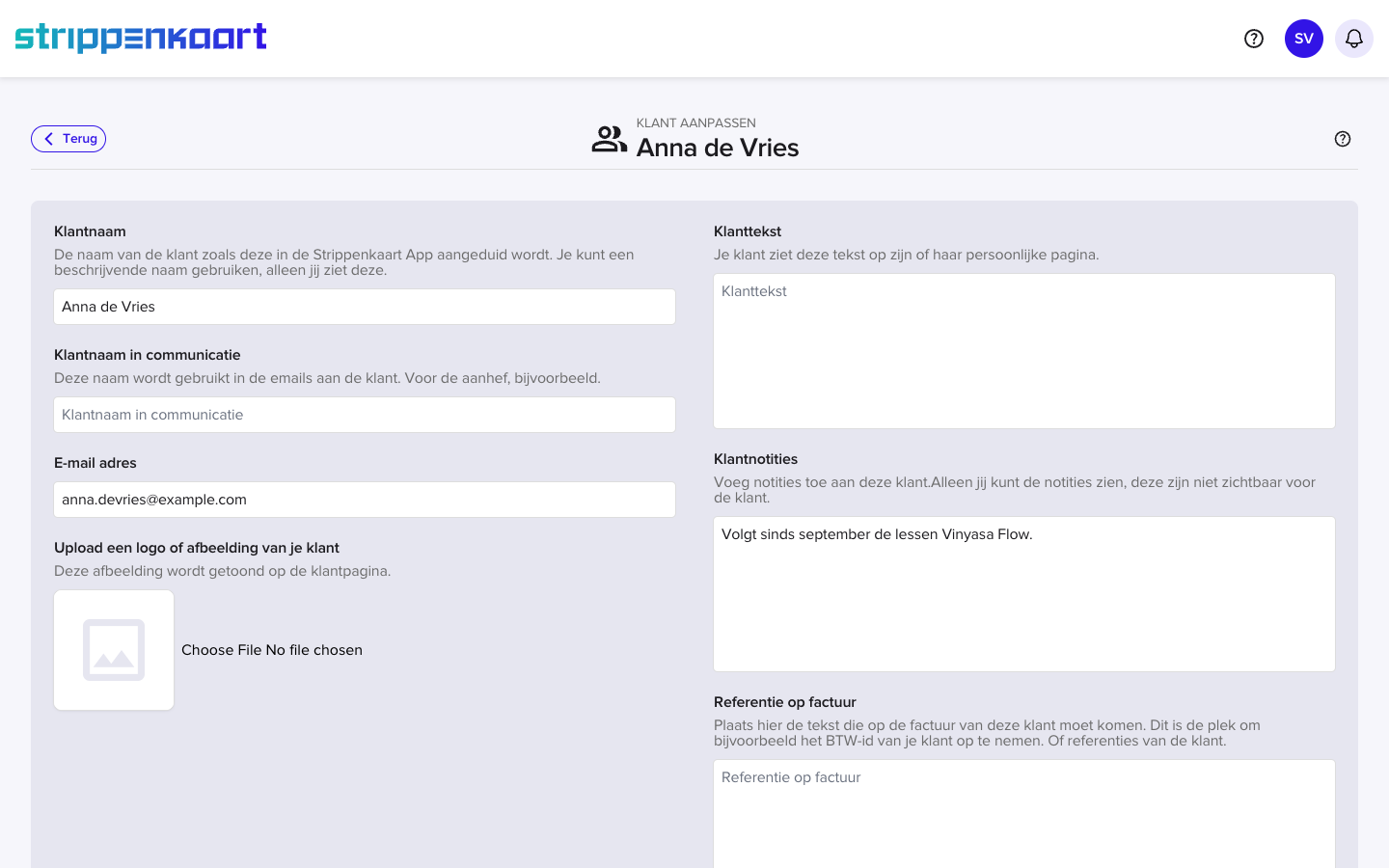Viewport: 1389px width, 868px height.
Task: Click the Klantnaam field with Anna de Vries
Action: pos(365,307)
